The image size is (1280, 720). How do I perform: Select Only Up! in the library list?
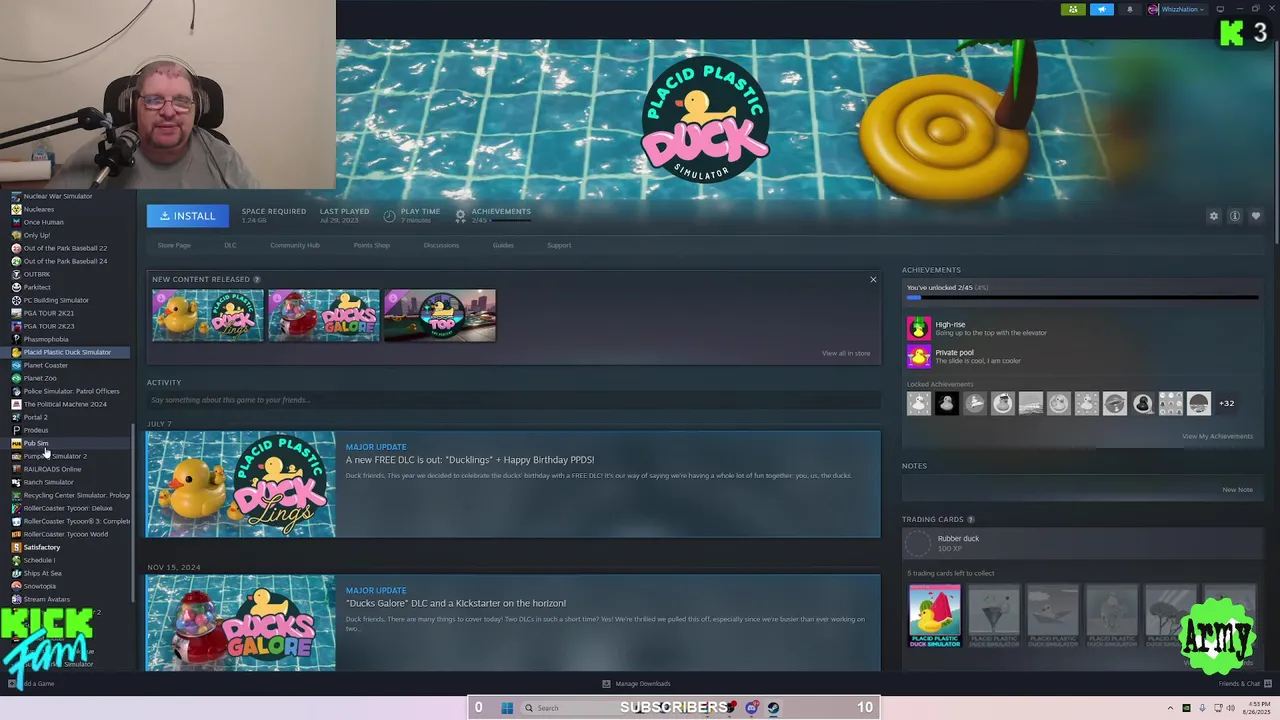click(36, 235)
